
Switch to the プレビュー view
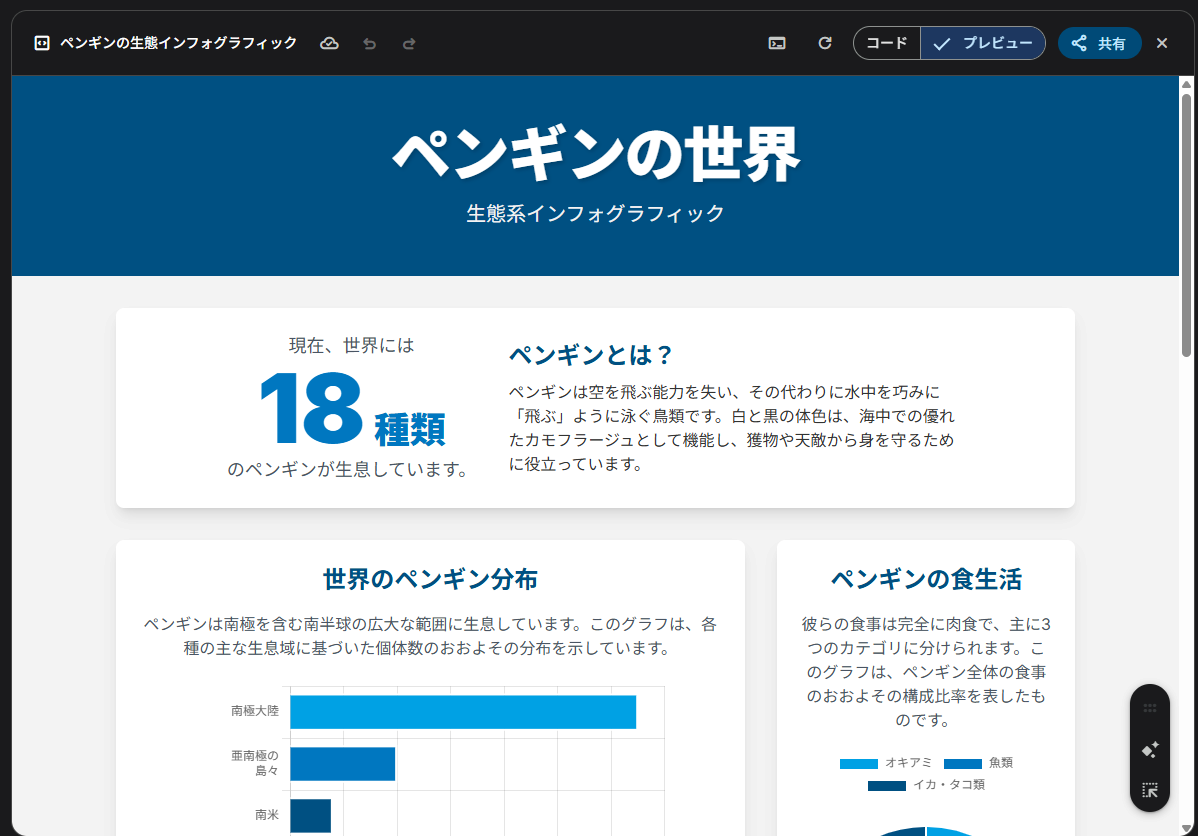[x=983, y=43]
